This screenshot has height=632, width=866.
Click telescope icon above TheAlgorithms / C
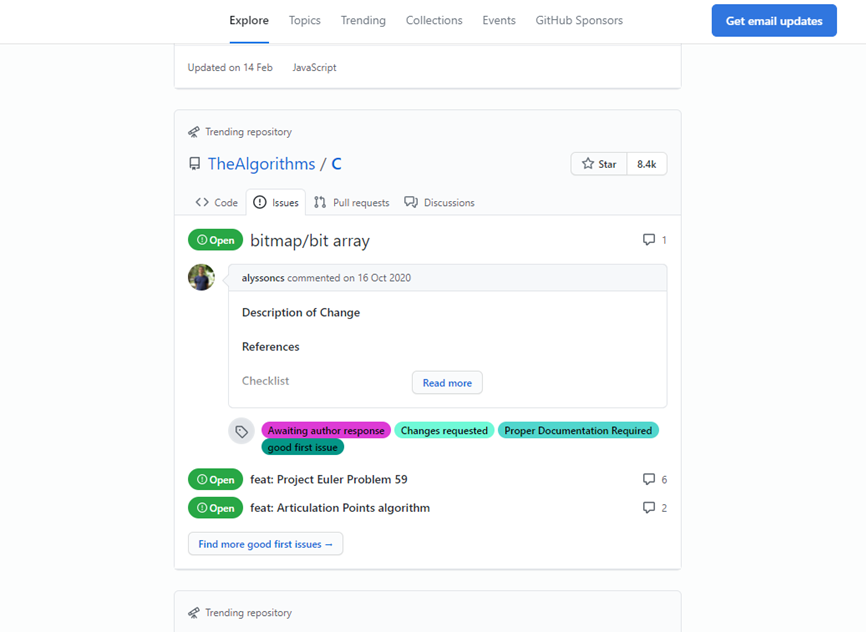[x=193, y=132]
